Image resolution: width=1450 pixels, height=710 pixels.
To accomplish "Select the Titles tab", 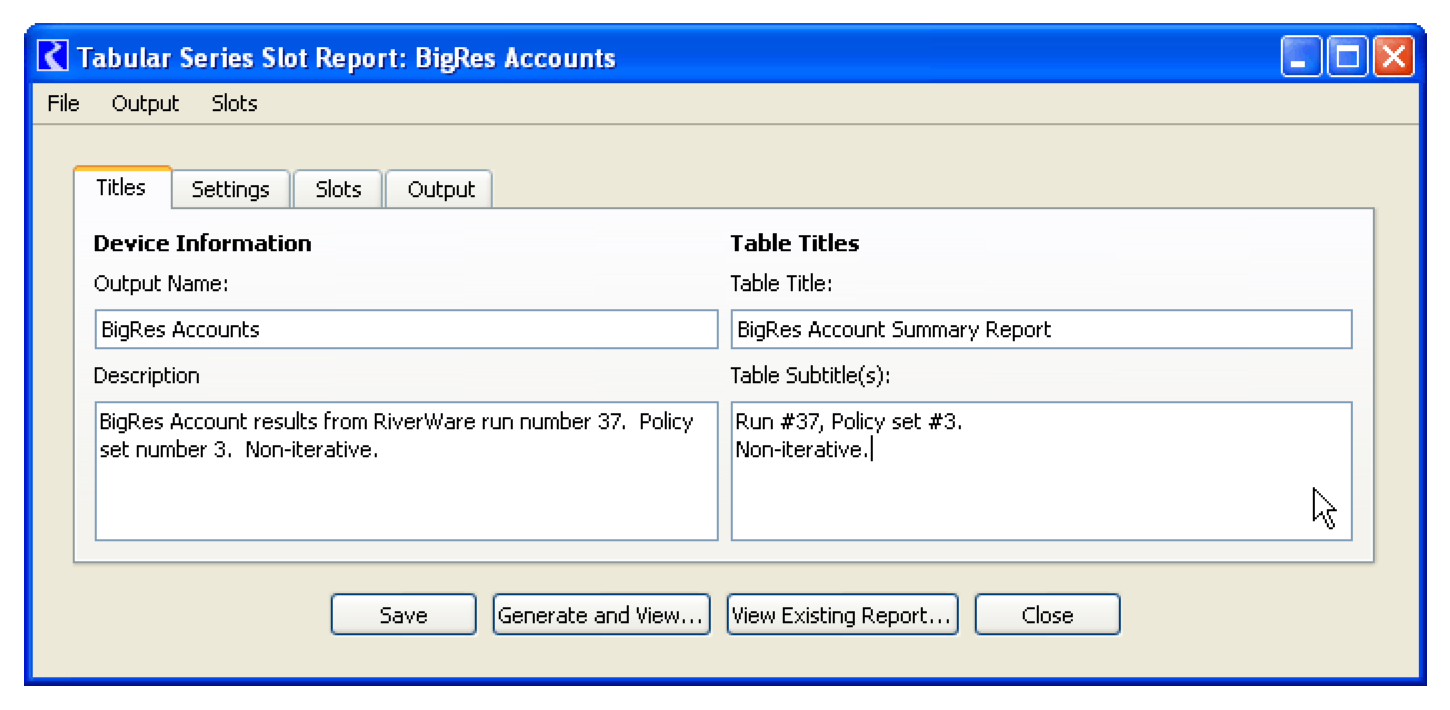I will (x=121, y=188).
